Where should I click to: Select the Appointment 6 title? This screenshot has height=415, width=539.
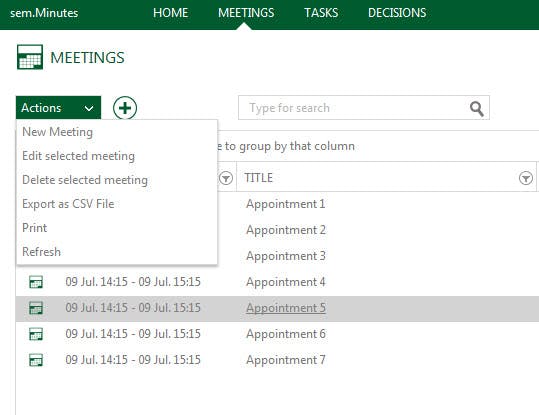pyautogui.click(x=286, y=334)
